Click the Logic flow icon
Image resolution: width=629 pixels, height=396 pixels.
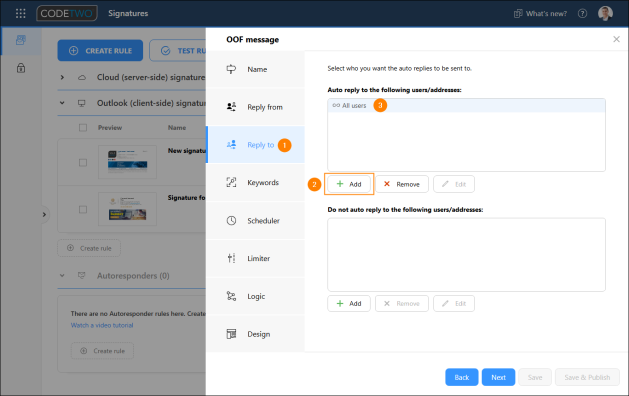coord(231,296)
